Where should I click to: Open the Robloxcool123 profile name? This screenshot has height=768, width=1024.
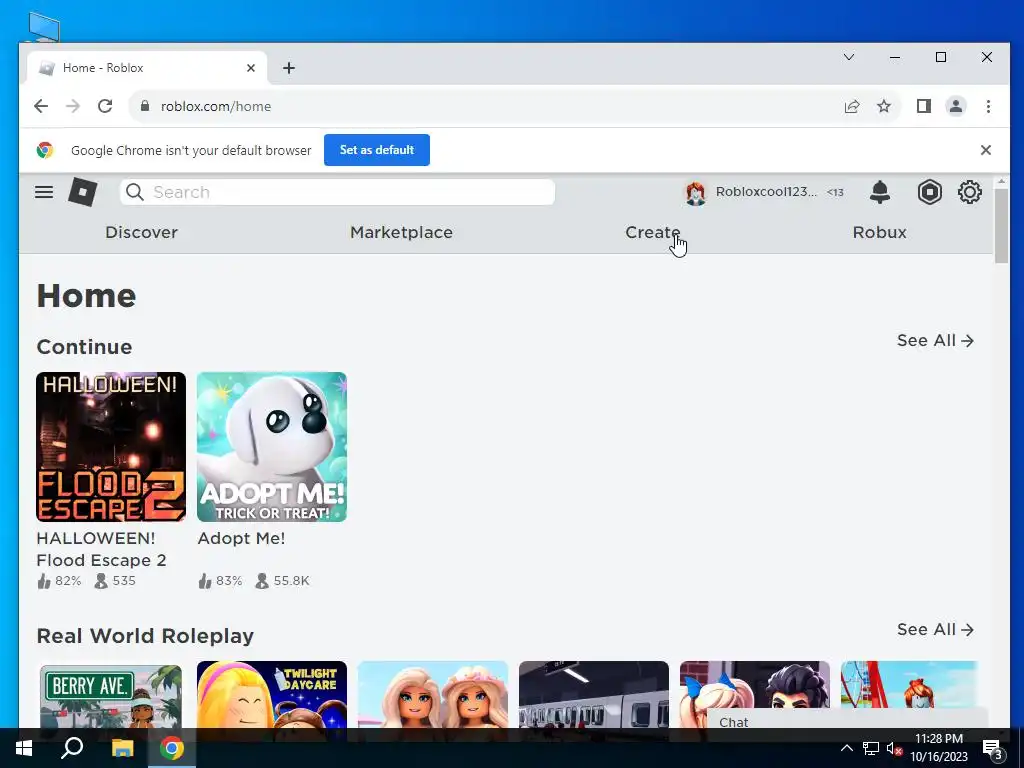click(766, 192)
